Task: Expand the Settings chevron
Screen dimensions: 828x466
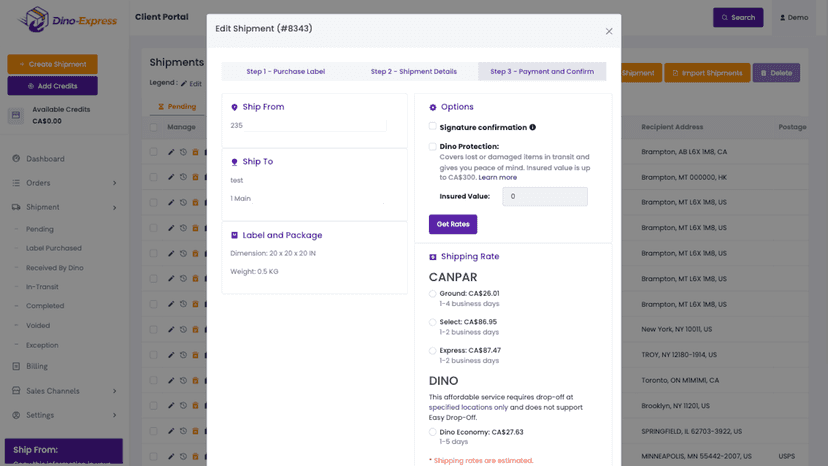Action: [x=115, y=415]
